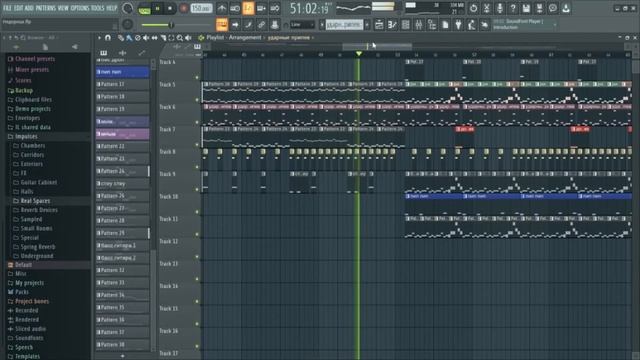Click the tempo tapper icon
Viewport: 640px width, 360px height.
[471, 25]
